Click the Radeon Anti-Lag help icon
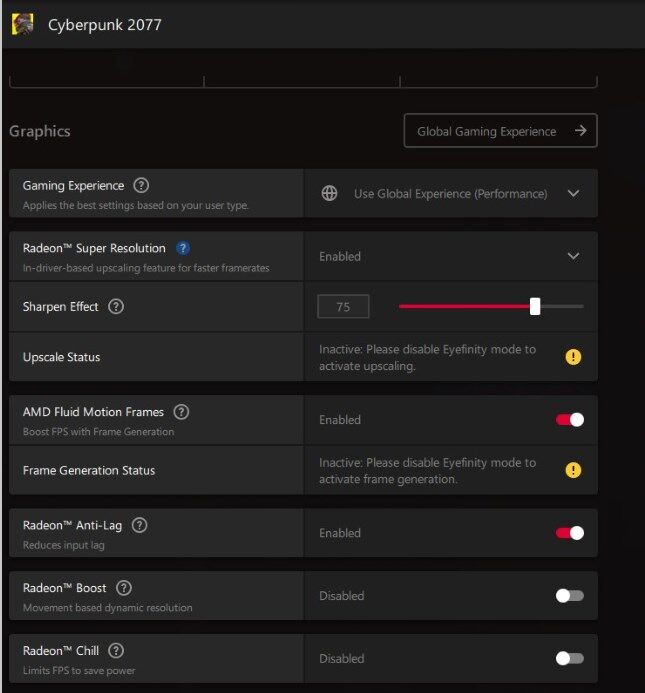 [140, 525]
